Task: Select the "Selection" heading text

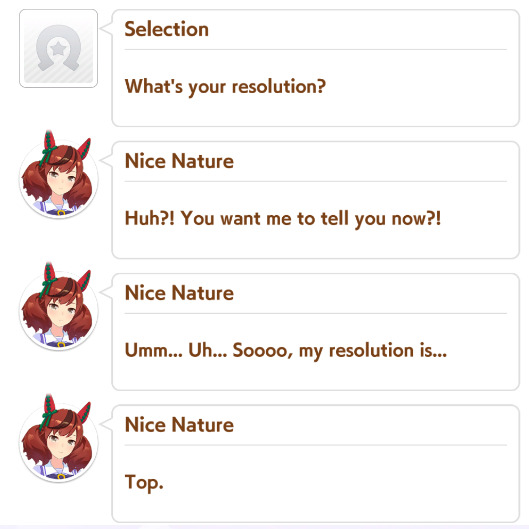Action: [x=167, y=29]
